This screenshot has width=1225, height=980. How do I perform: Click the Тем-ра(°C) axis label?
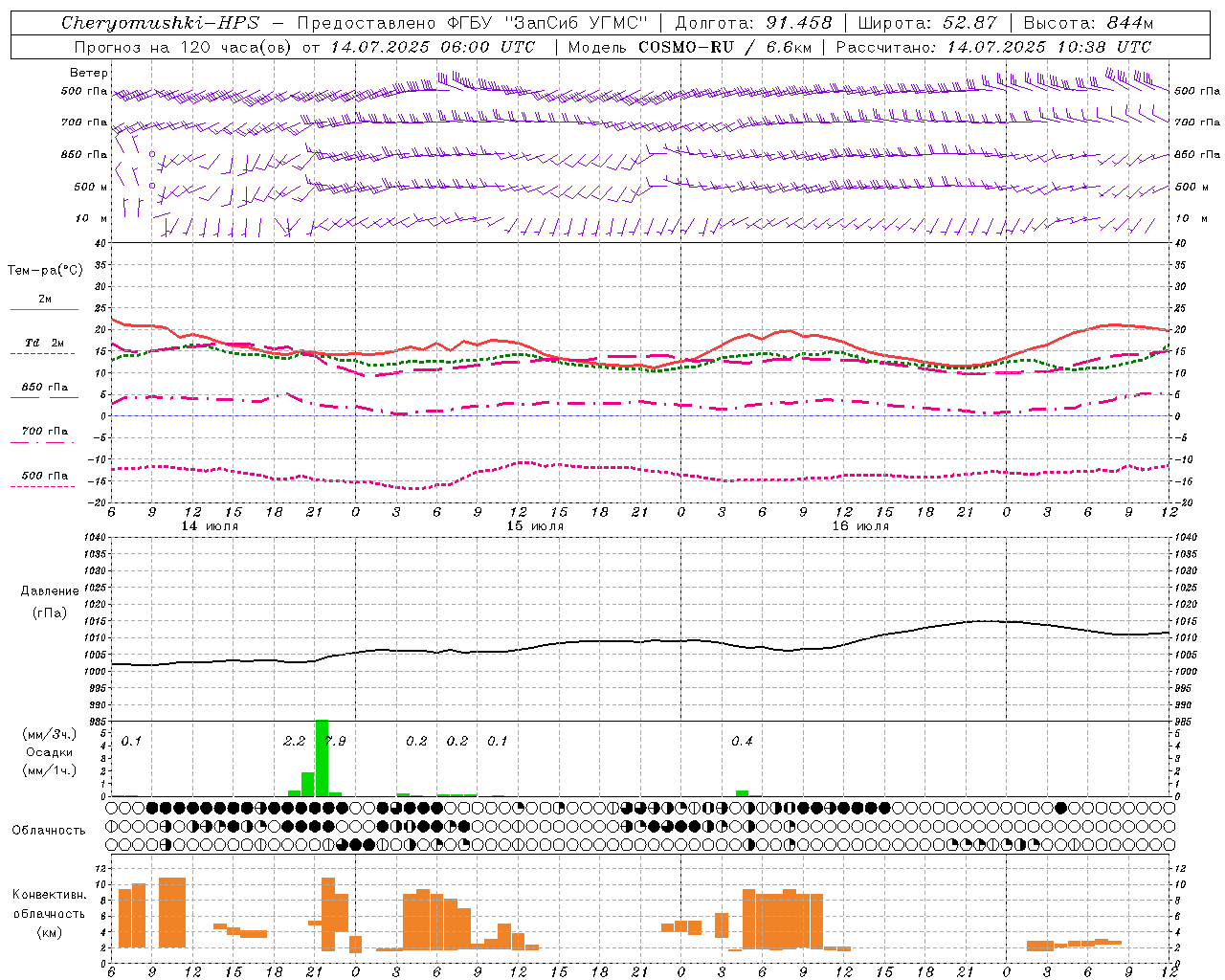45,271
